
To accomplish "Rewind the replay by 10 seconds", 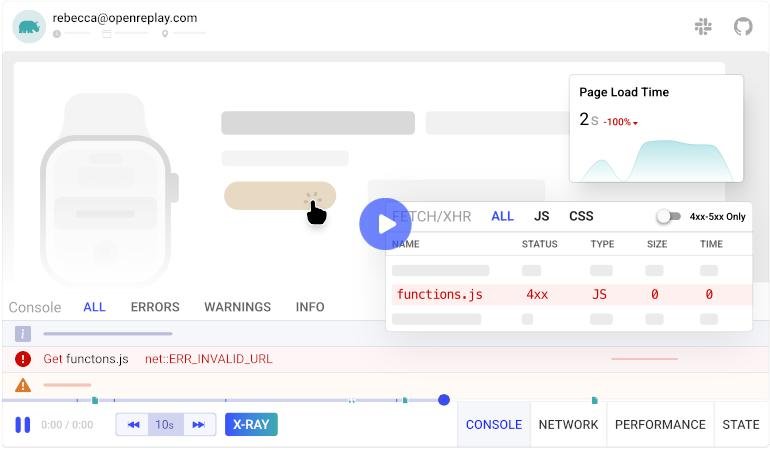I will point(133,425).
